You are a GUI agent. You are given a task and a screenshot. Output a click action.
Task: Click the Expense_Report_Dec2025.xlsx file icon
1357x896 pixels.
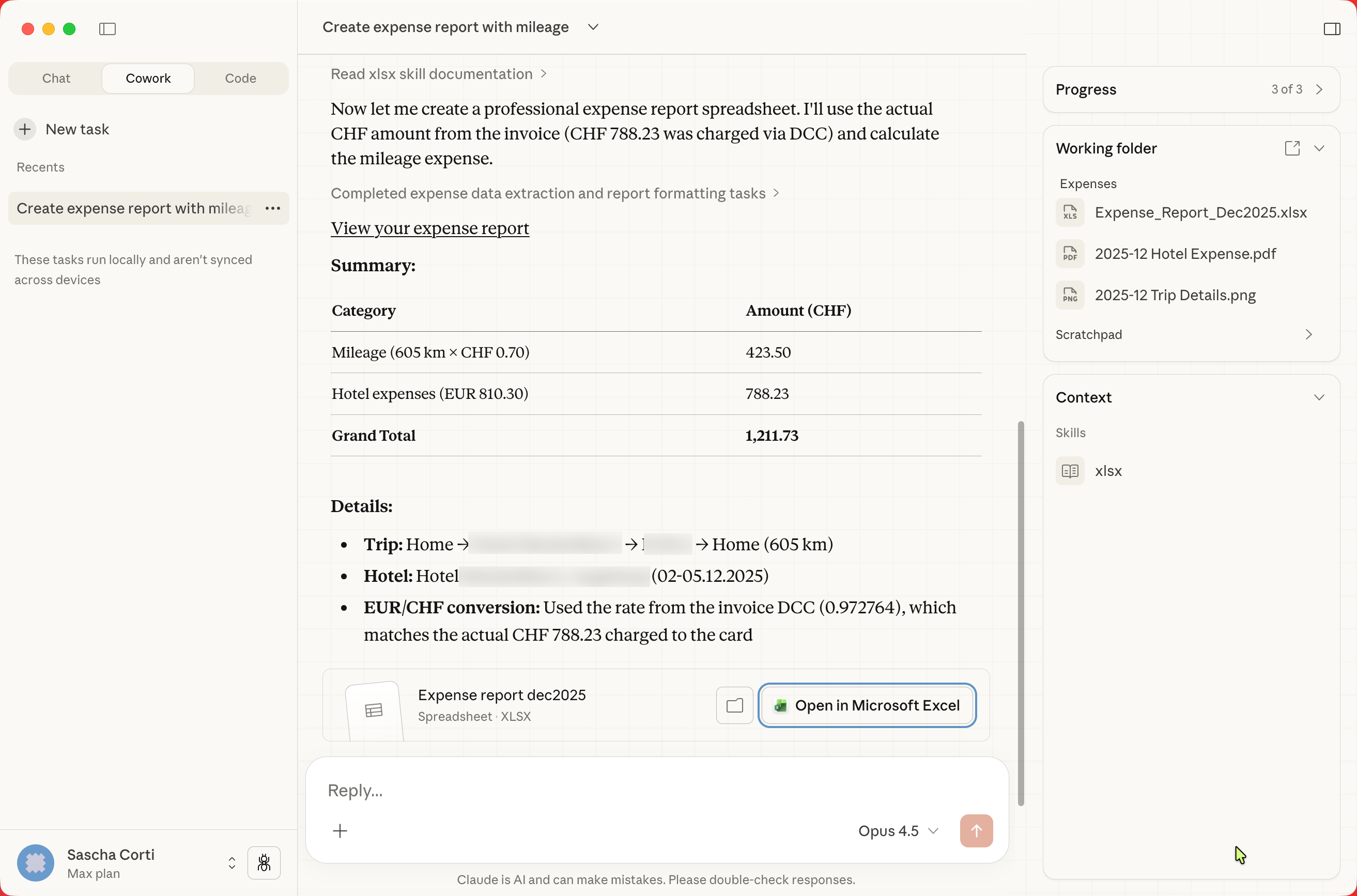tap(1070, 212)
